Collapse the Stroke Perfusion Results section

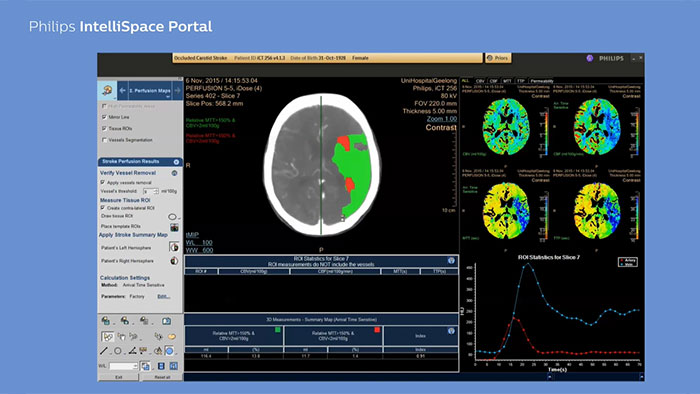pos(176,162)
